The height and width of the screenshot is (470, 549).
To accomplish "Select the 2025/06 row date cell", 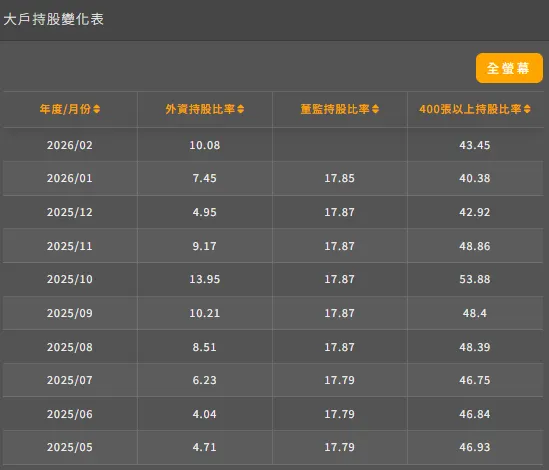I will pyautogui.click(x=70, y=414).
